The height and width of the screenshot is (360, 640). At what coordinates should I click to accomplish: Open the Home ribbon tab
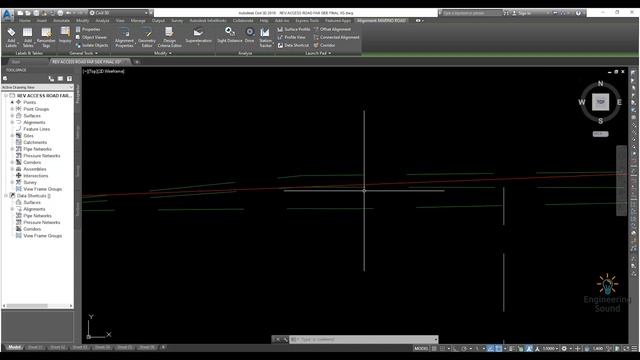coord(25,20)
